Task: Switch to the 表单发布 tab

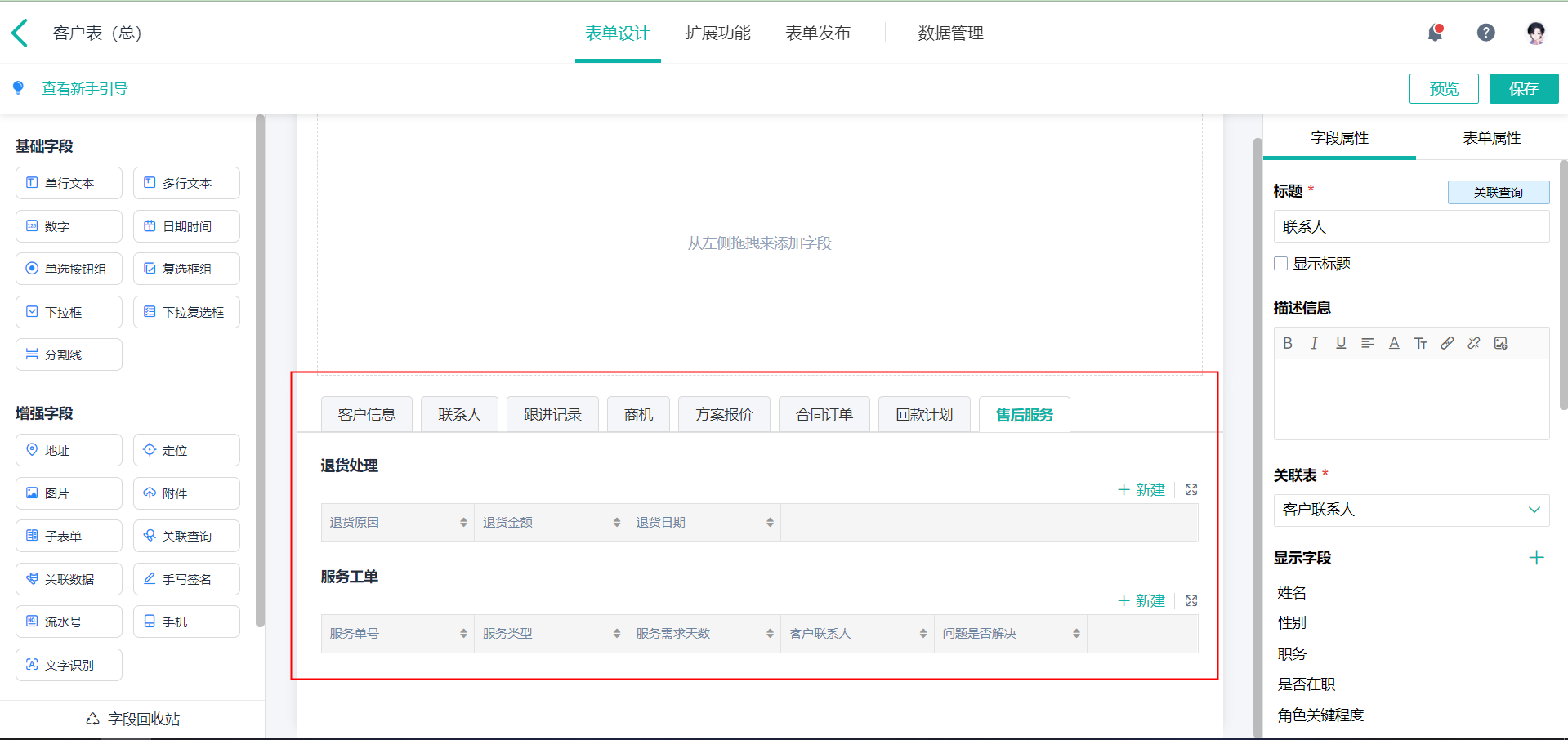Action: pos(818,33)
